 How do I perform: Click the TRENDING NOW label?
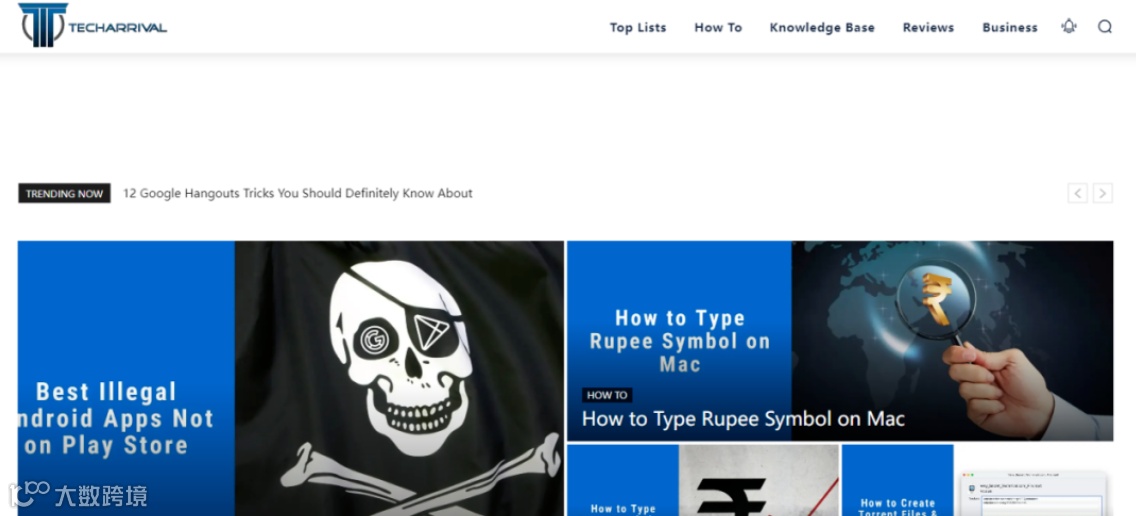point(64,194)
